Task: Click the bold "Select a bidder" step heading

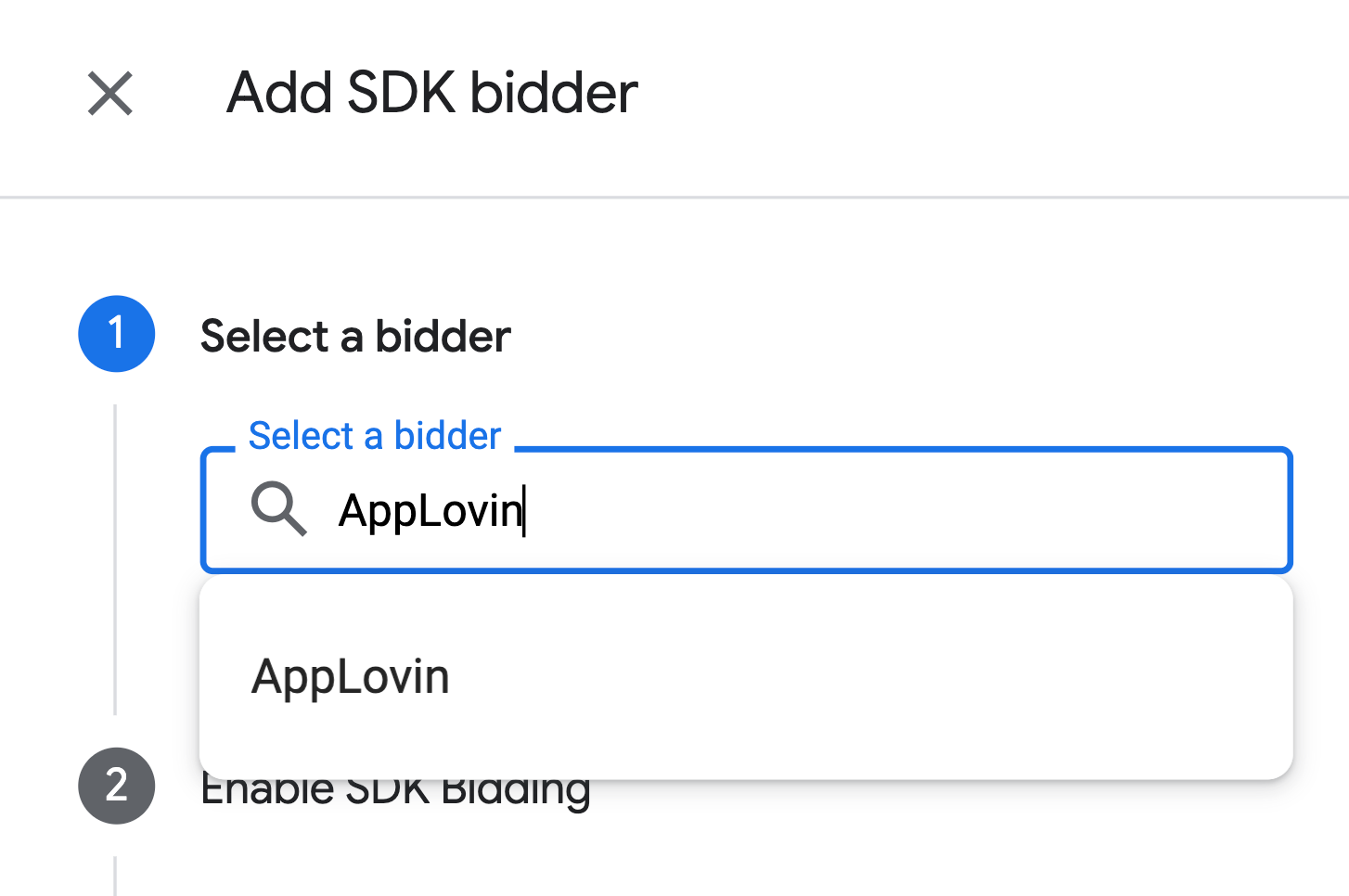Action: click(355, 336)
